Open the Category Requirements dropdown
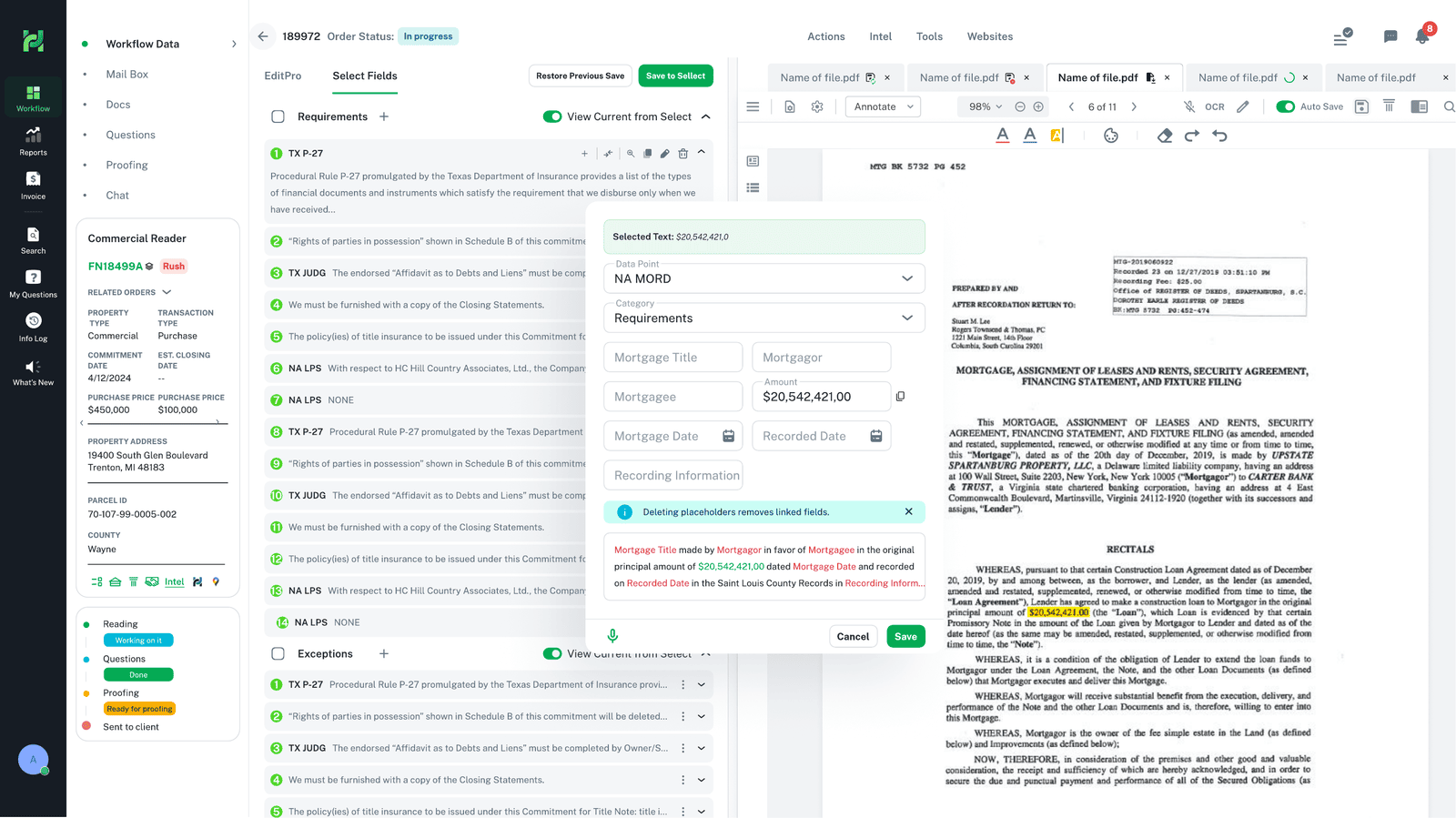 pos(764,318)
